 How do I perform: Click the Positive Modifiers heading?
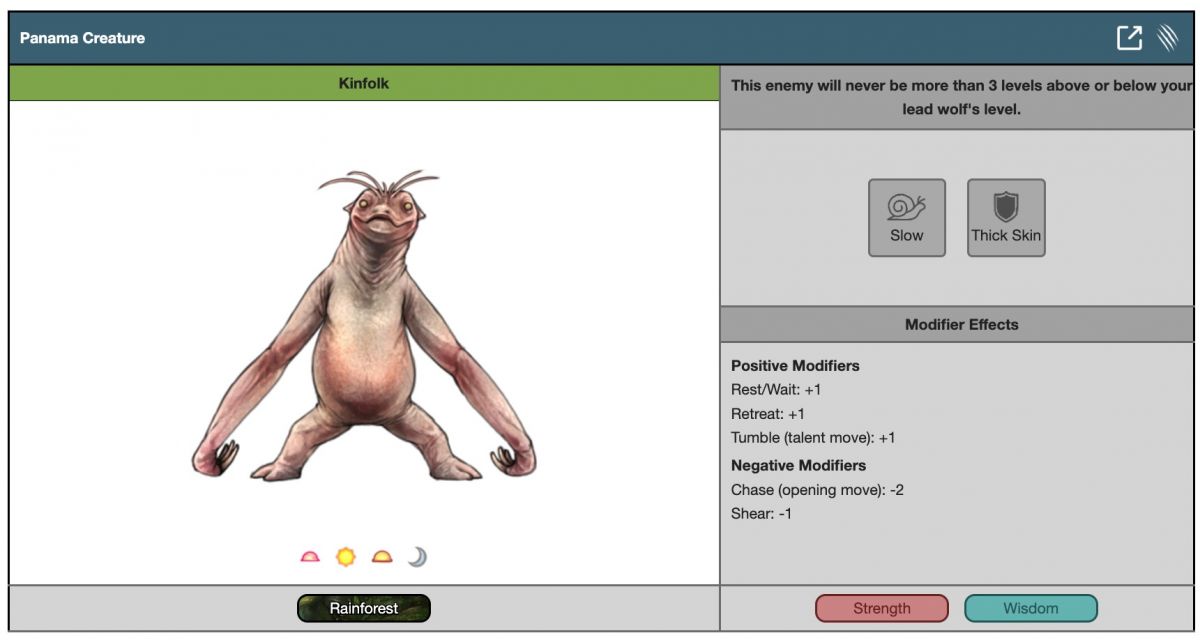795,366
